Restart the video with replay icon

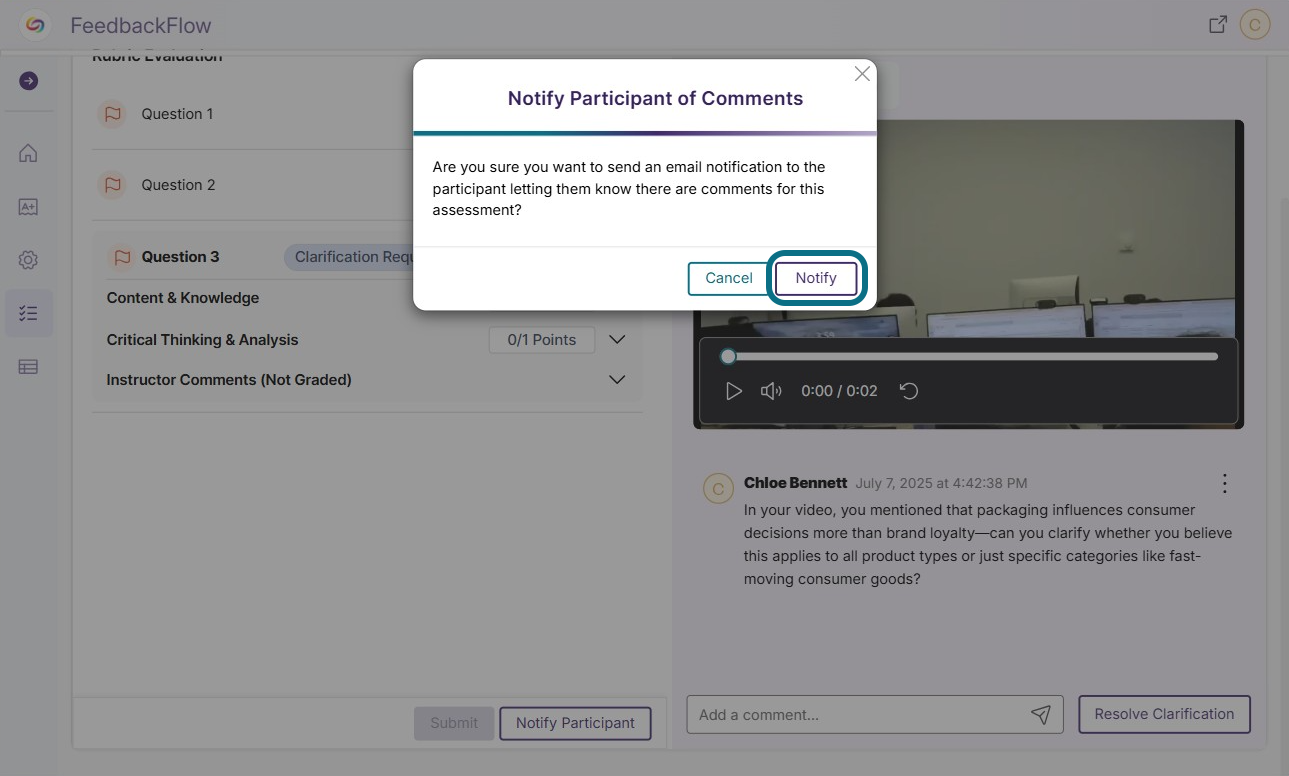909,391
